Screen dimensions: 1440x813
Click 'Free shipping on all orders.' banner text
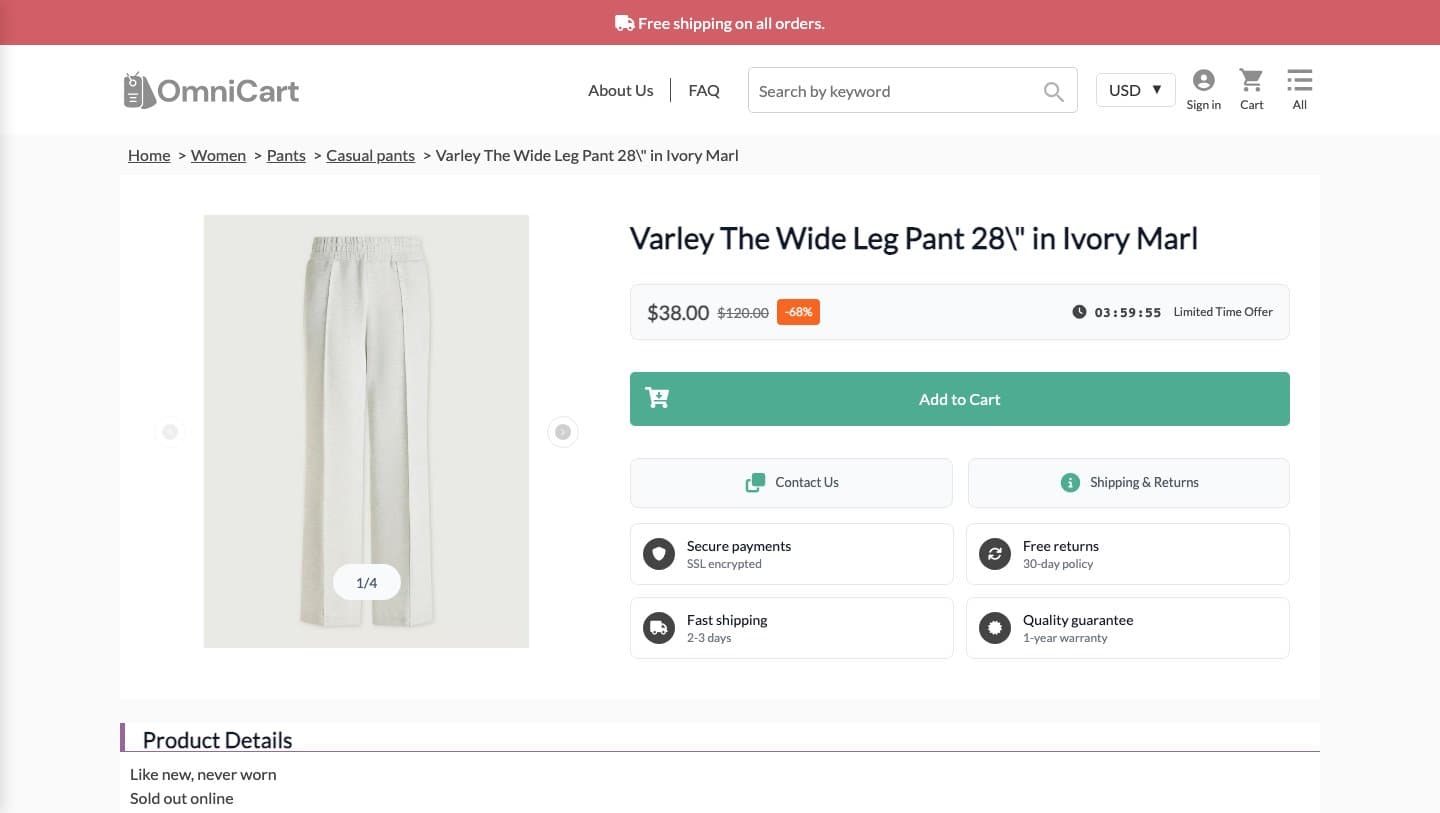click(731, 23)
